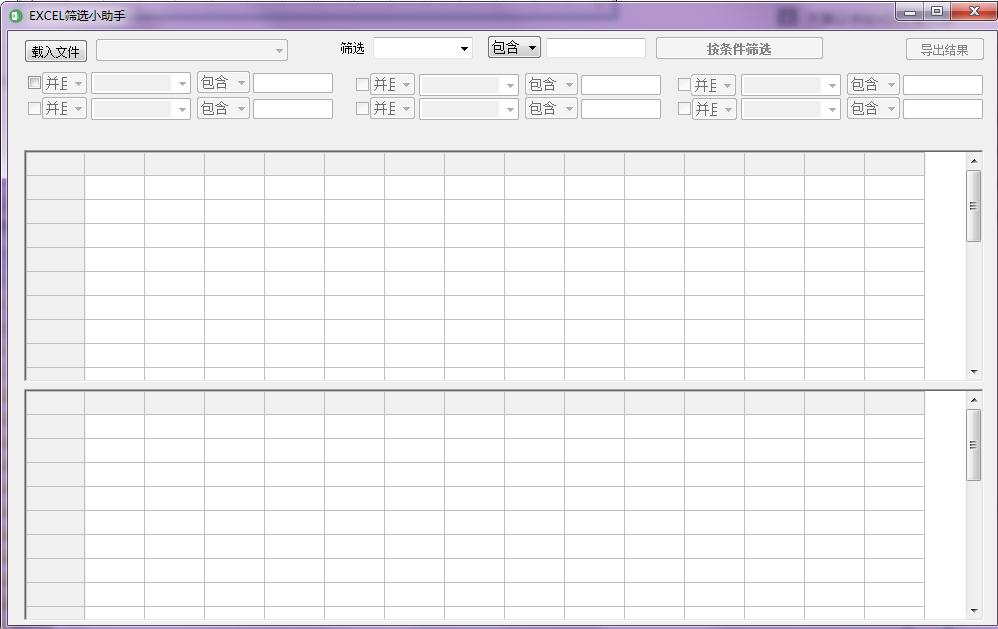Check the first-row checkbox in the right condition group
The image size is (998, 629).
click(x=684, y=85)
